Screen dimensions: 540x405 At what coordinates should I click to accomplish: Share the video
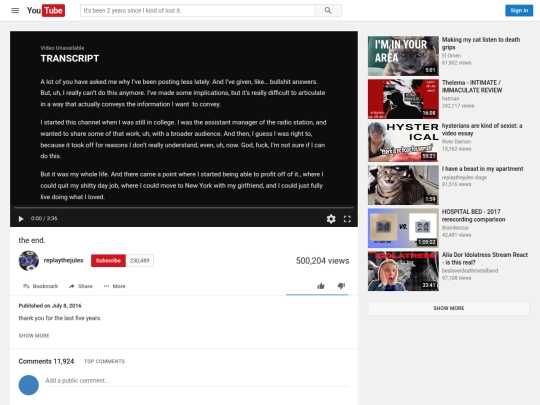[x=81, y=286]
